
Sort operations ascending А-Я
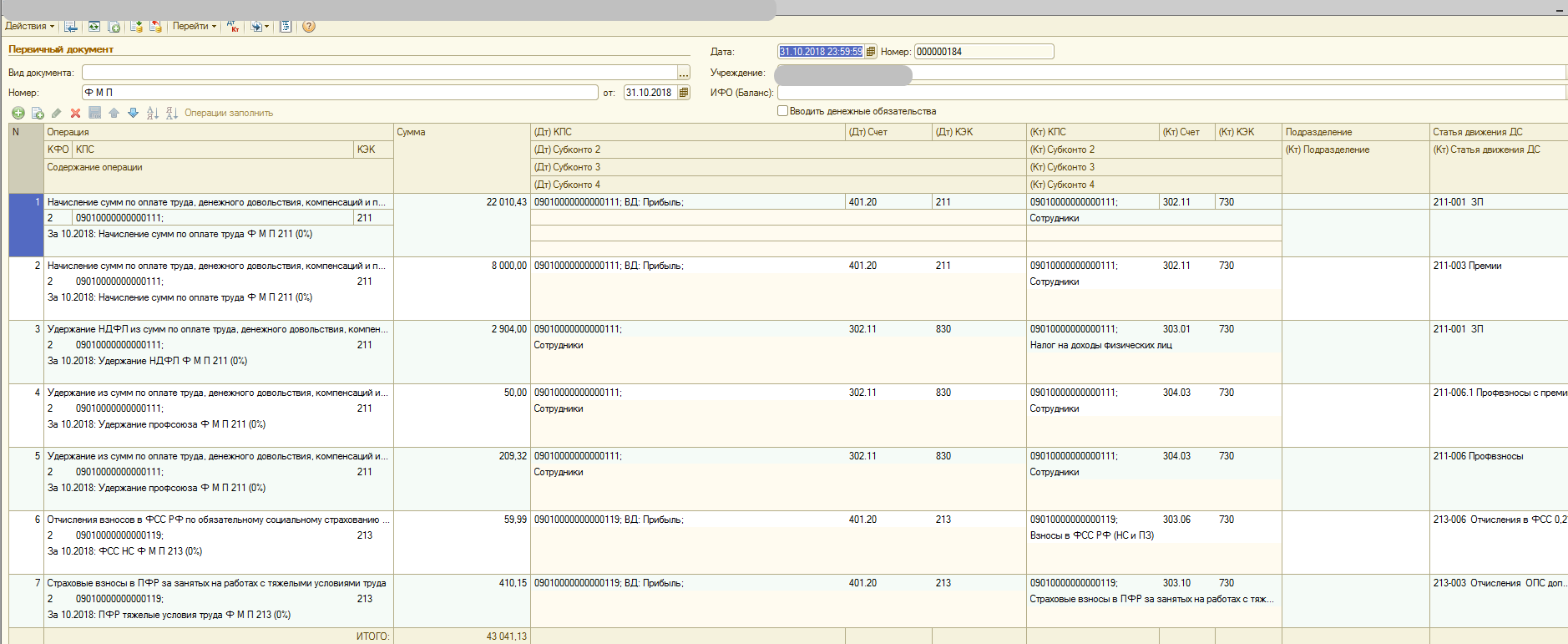point(152,113)
